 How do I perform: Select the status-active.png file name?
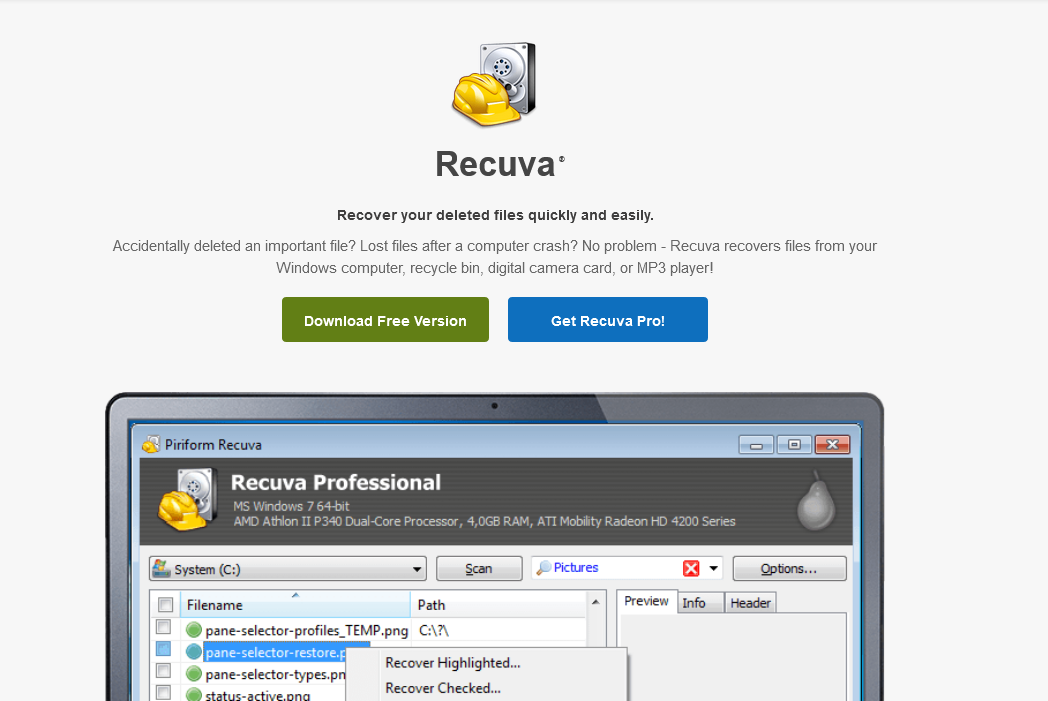pyautogui.click(x=257, y=694)
